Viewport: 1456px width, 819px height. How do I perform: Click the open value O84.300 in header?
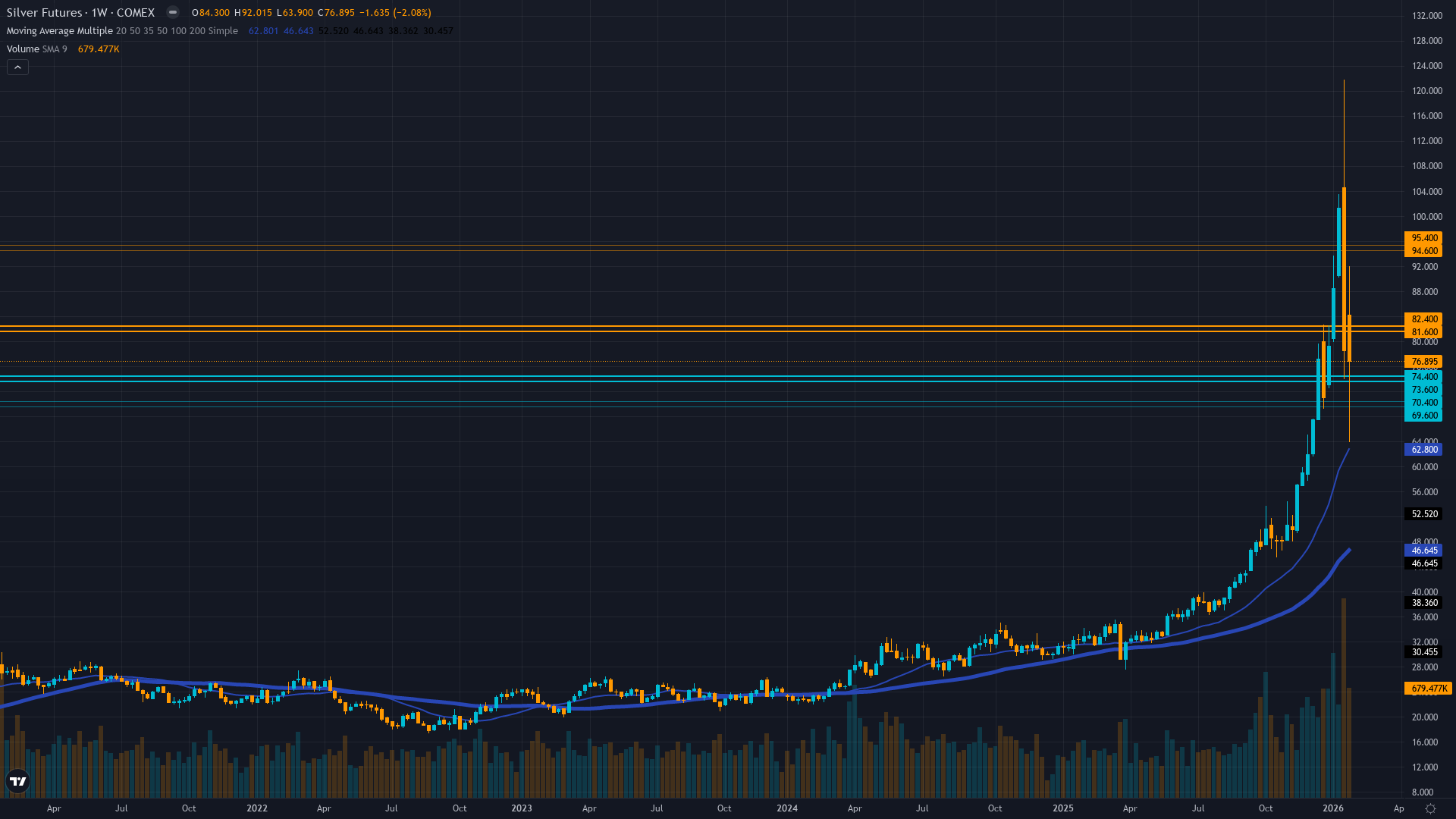point(211,13)
